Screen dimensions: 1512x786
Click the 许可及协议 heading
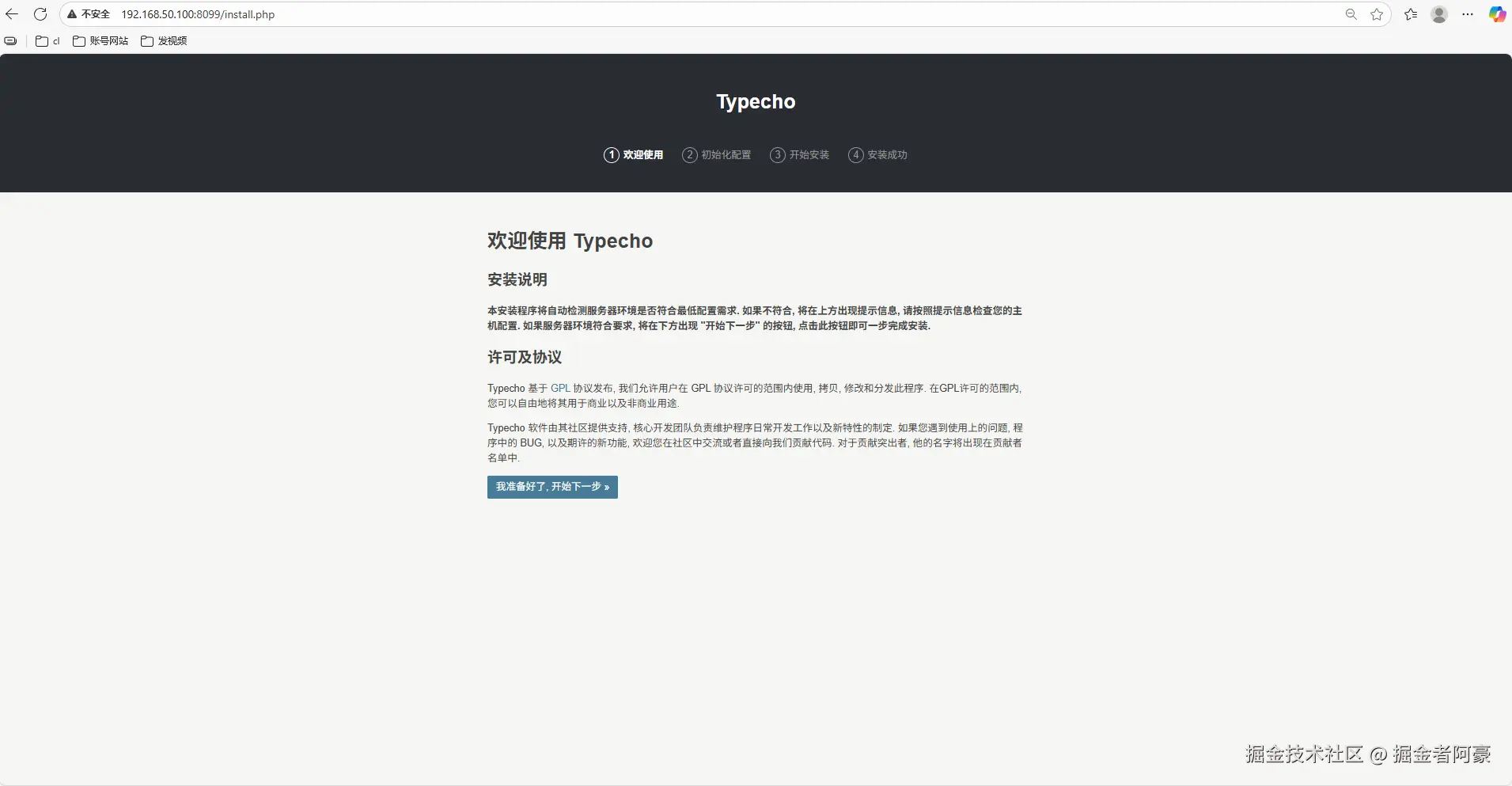tap(525, 357)
